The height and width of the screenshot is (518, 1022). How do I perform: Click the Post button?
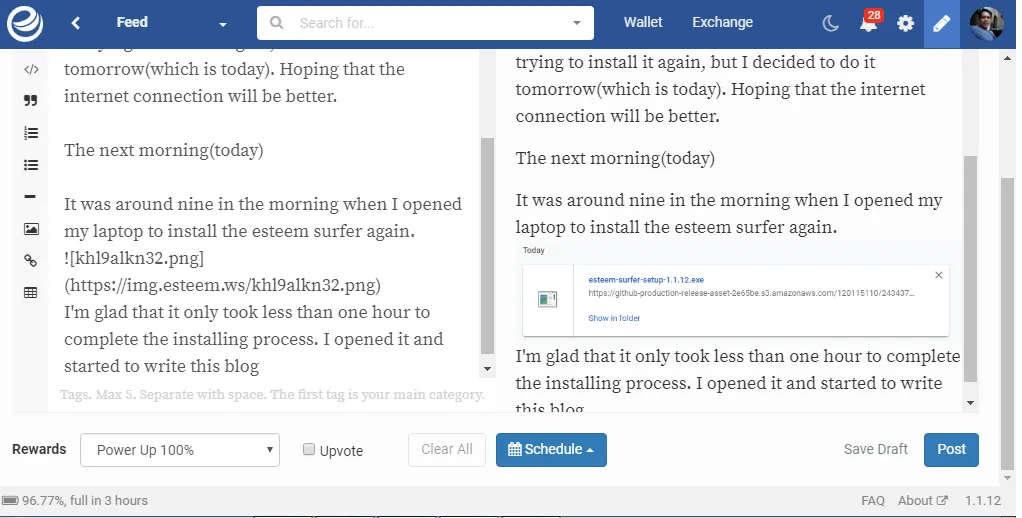[951, 450]
